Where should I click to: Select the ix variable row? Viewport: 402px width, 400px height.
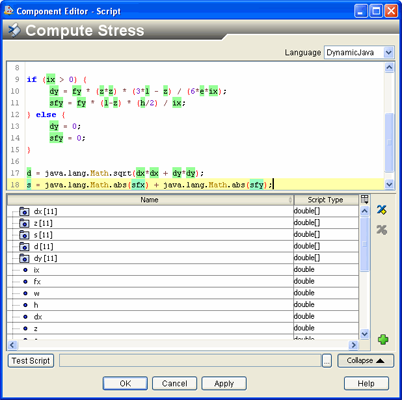point(183,270)
